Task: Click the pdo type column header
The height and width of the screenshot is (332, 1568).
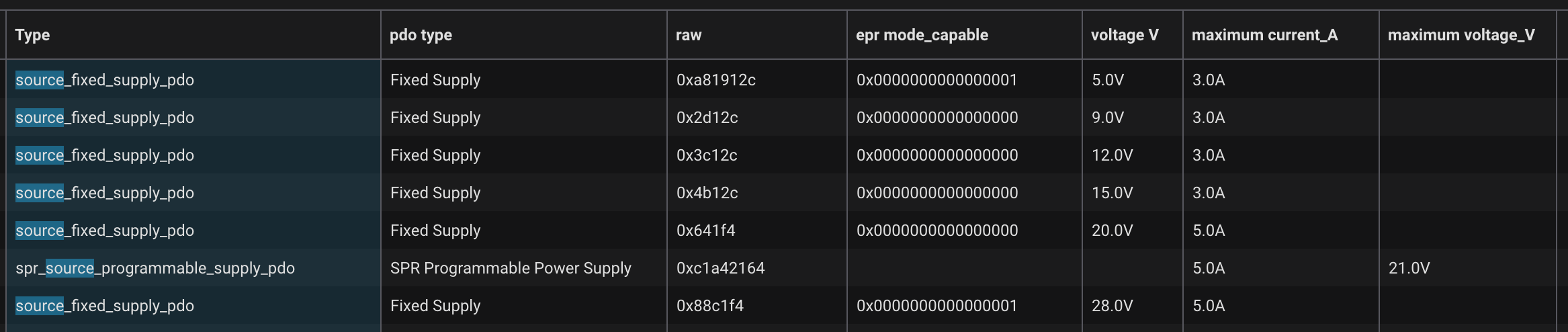Action: click(524, 35)
